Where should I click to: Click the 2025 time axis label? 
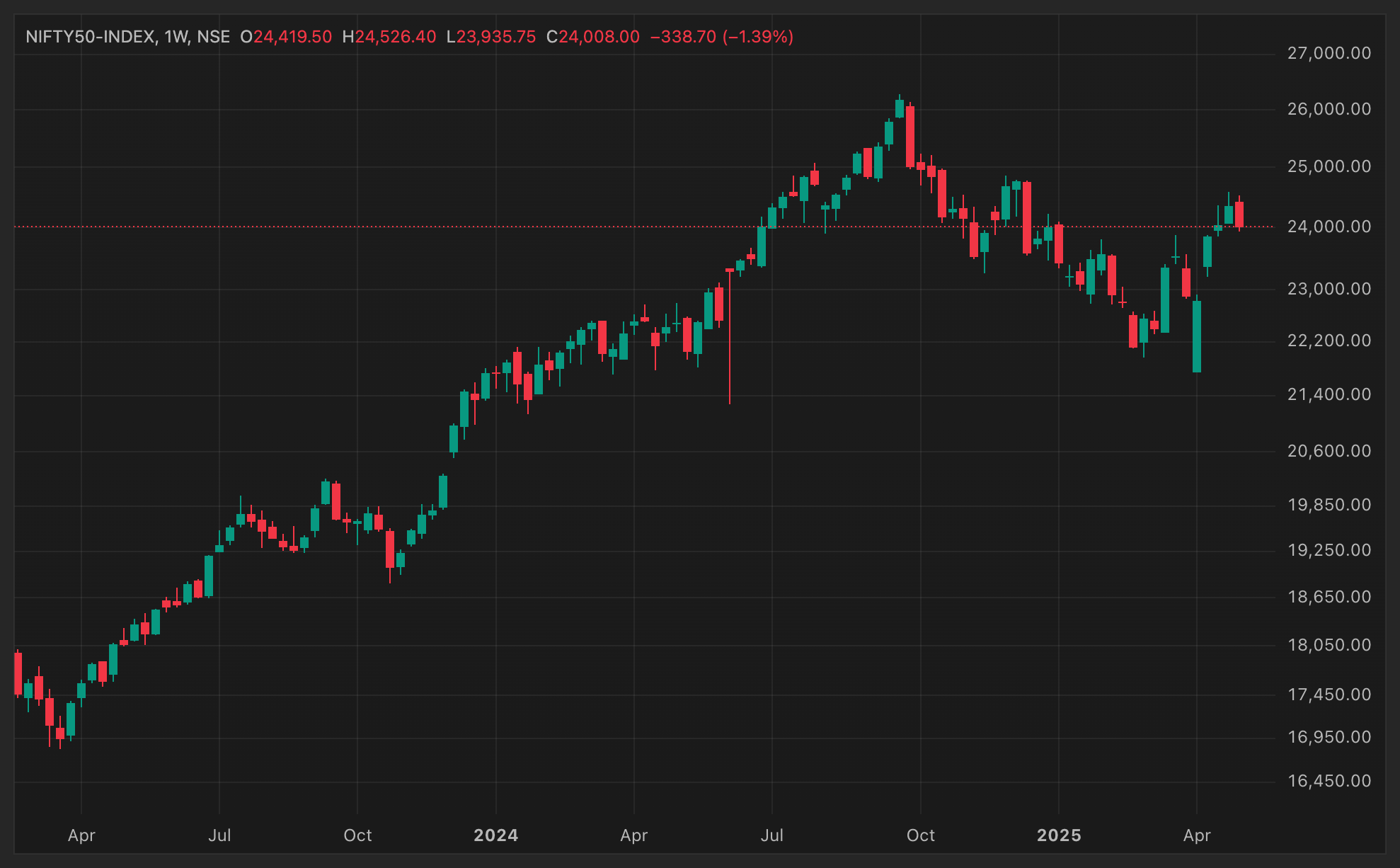pos(1059,835)
